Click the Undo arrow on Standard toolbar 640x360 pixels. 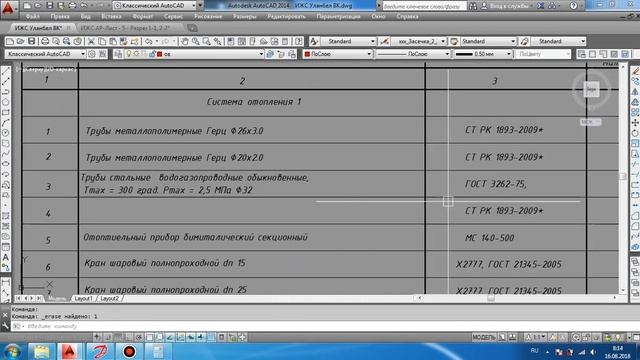tap(149, 41)
